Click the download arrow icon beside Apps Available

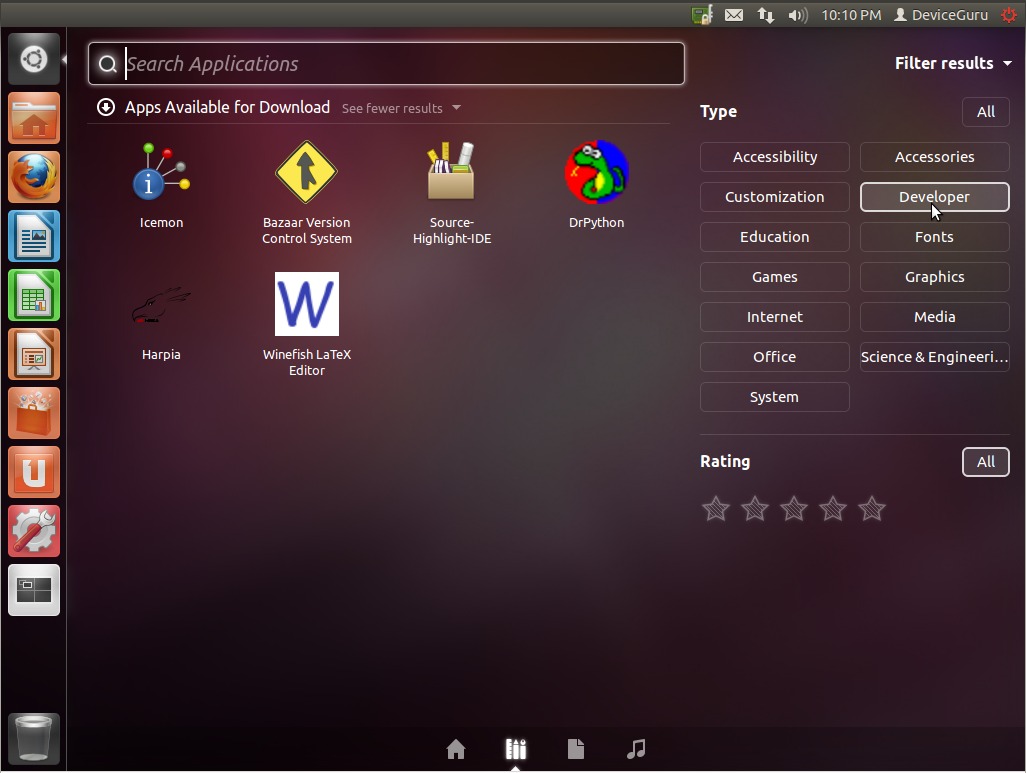coord(106,107)
